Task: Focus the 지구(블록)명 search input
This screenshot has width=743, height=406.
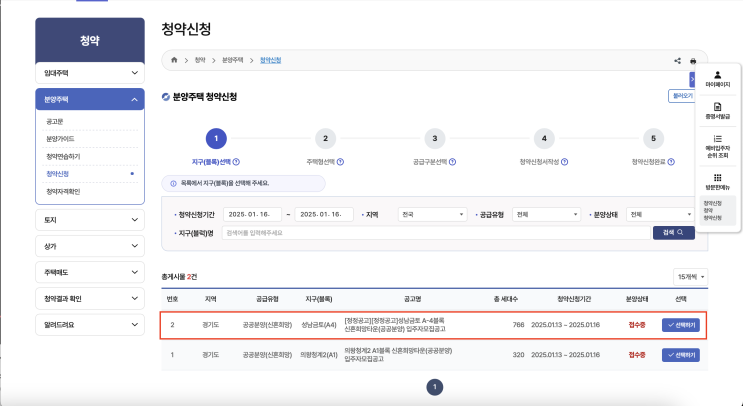Action: 436,233
